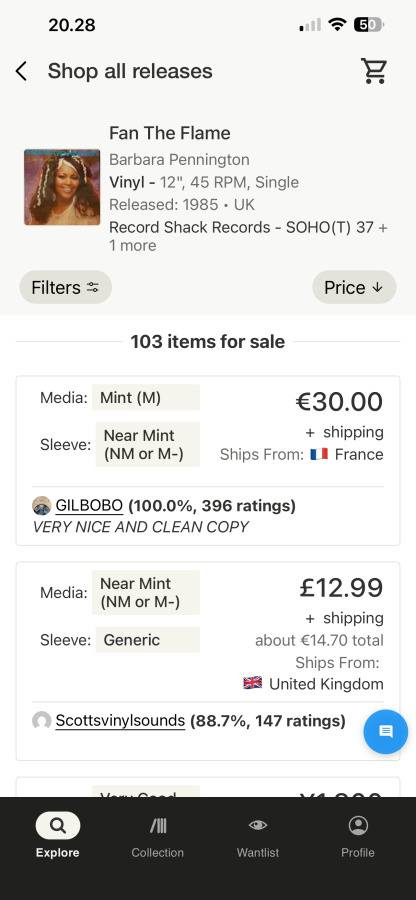Expand the '1 more' label info
416x900 pixels.
(133, 246)
